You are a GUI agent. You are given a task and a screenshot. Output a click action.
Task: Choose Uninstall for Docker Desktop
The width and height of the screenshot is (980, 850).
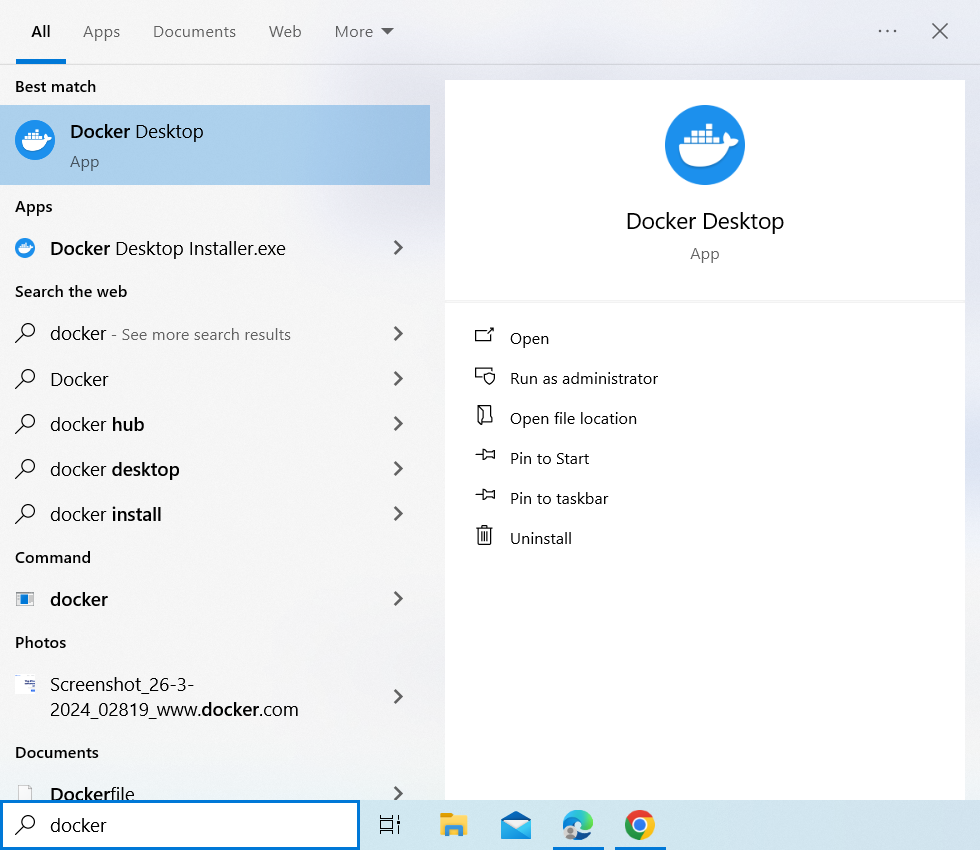click(541, 538)
